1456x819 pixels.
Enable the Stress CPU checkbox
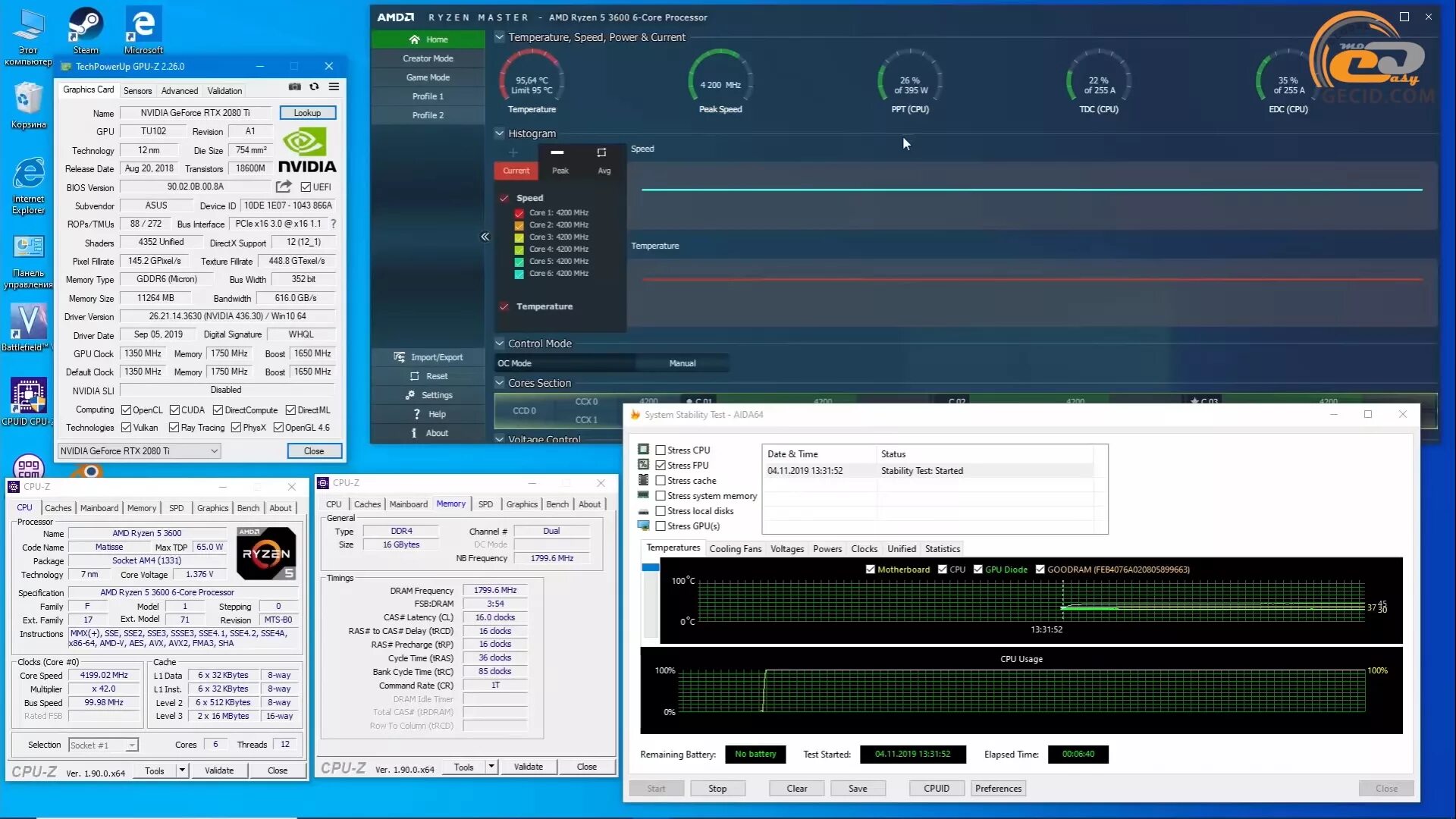(661, 450)
